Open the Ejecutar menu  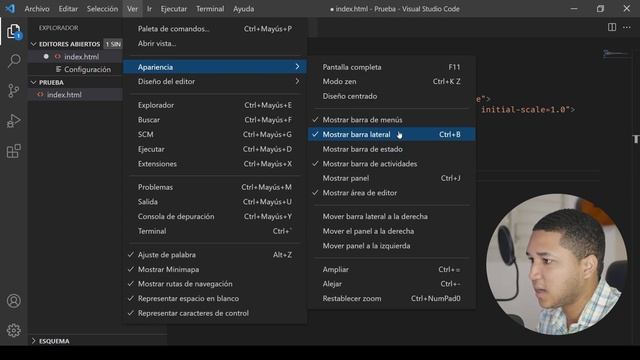click(x=173, y=9)
